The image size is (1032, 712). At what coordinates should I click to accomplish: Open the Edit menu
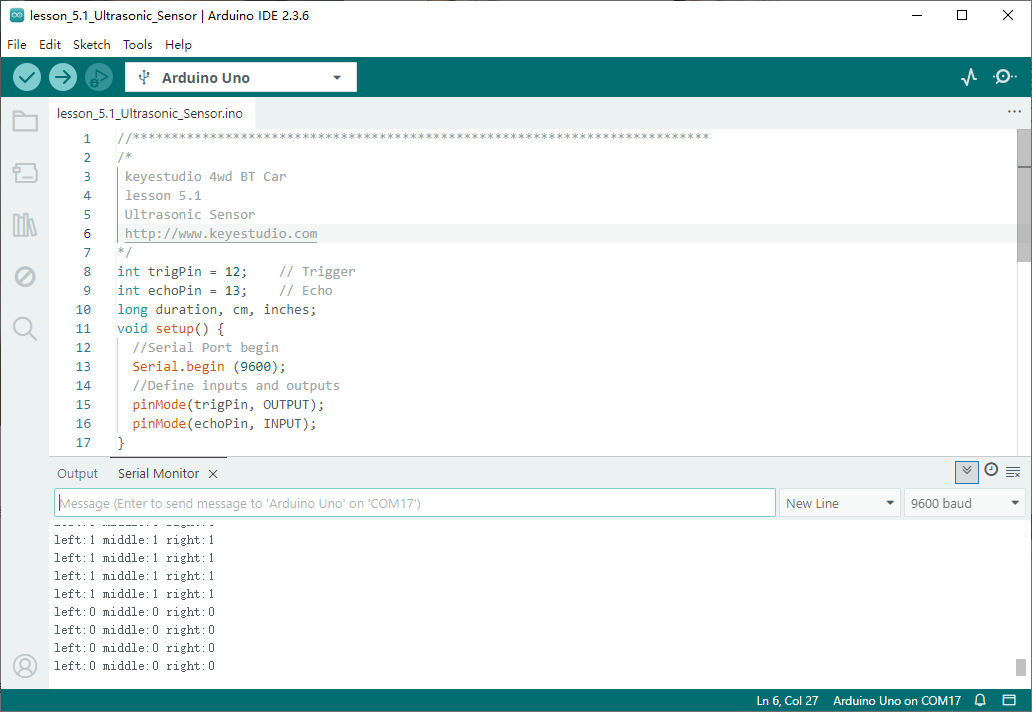[x=50, y=45]
